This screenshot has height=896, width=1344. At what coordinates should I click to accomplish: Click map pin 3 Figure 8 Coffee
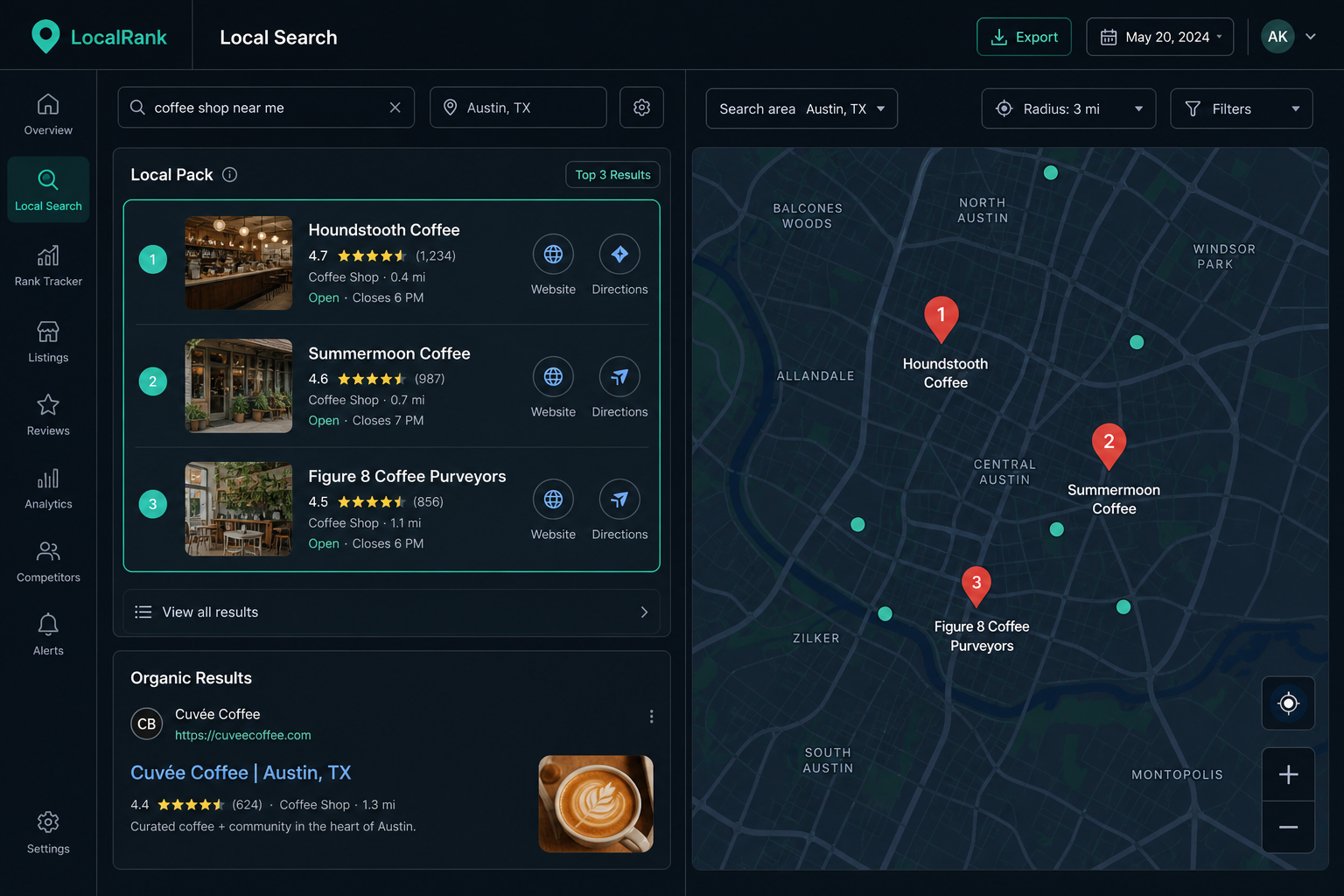[976, 586]
